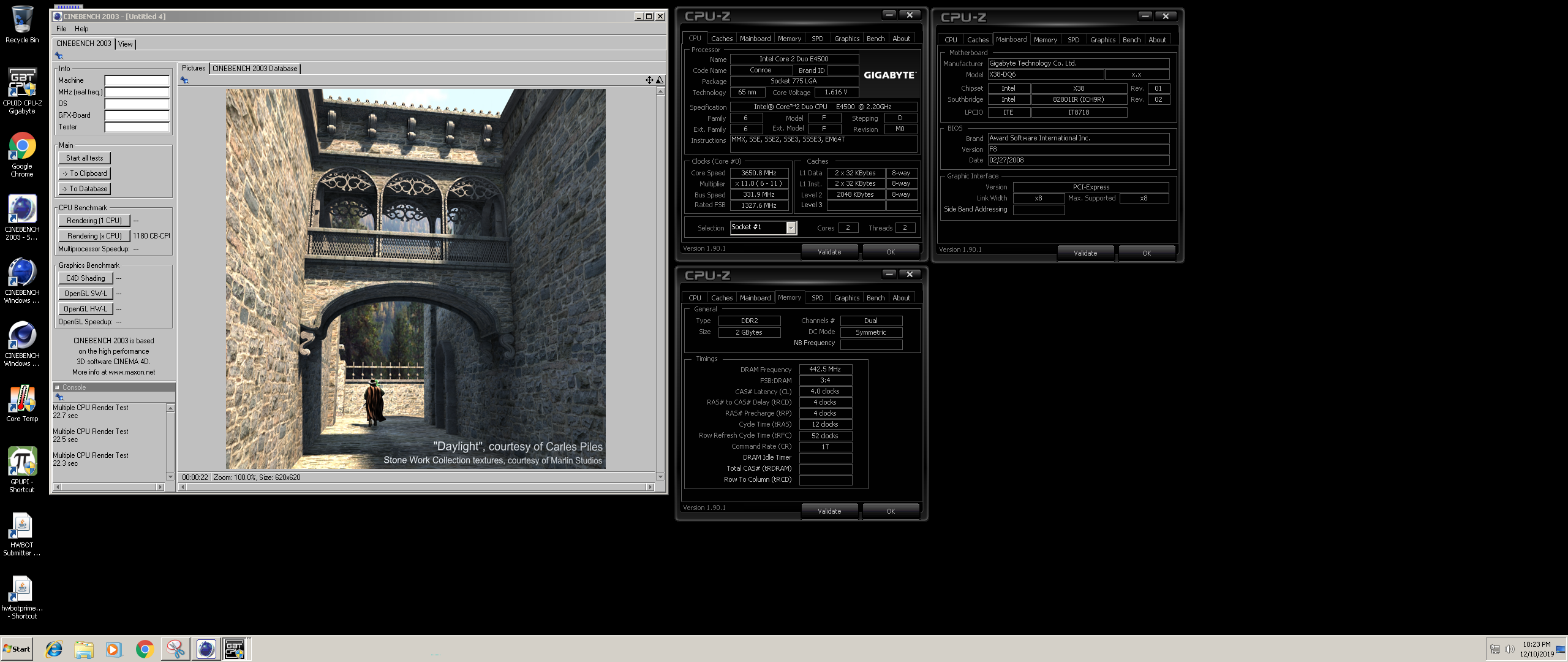The width and height of the screenshot is (1568, 662).
Task: Click the To Clipboard button
Action: click(85, 173)
